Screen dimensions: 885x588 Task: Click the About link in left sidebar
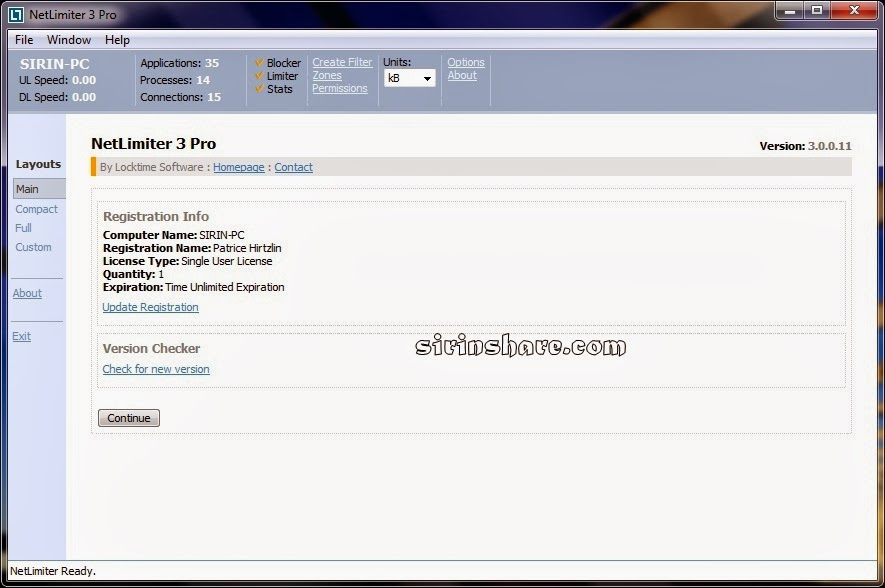point(27,293)
